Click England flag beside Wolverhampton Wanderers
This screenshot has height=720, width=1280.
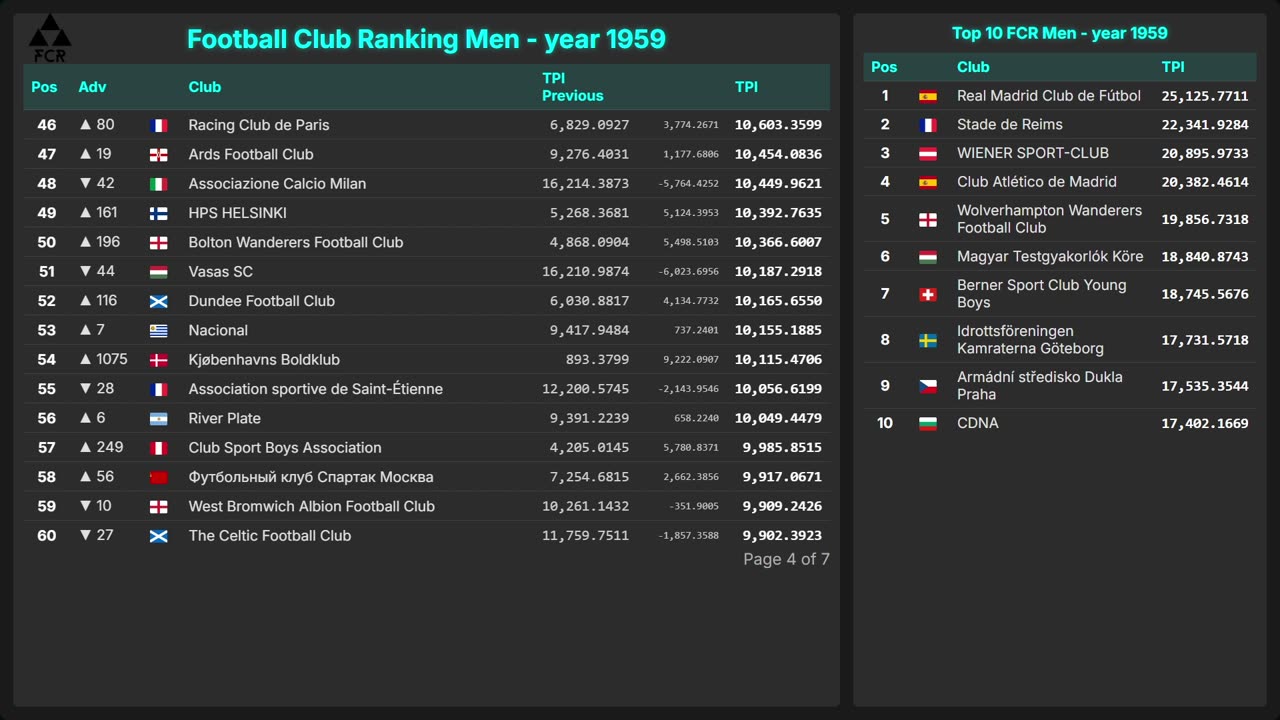coord(928,220)
